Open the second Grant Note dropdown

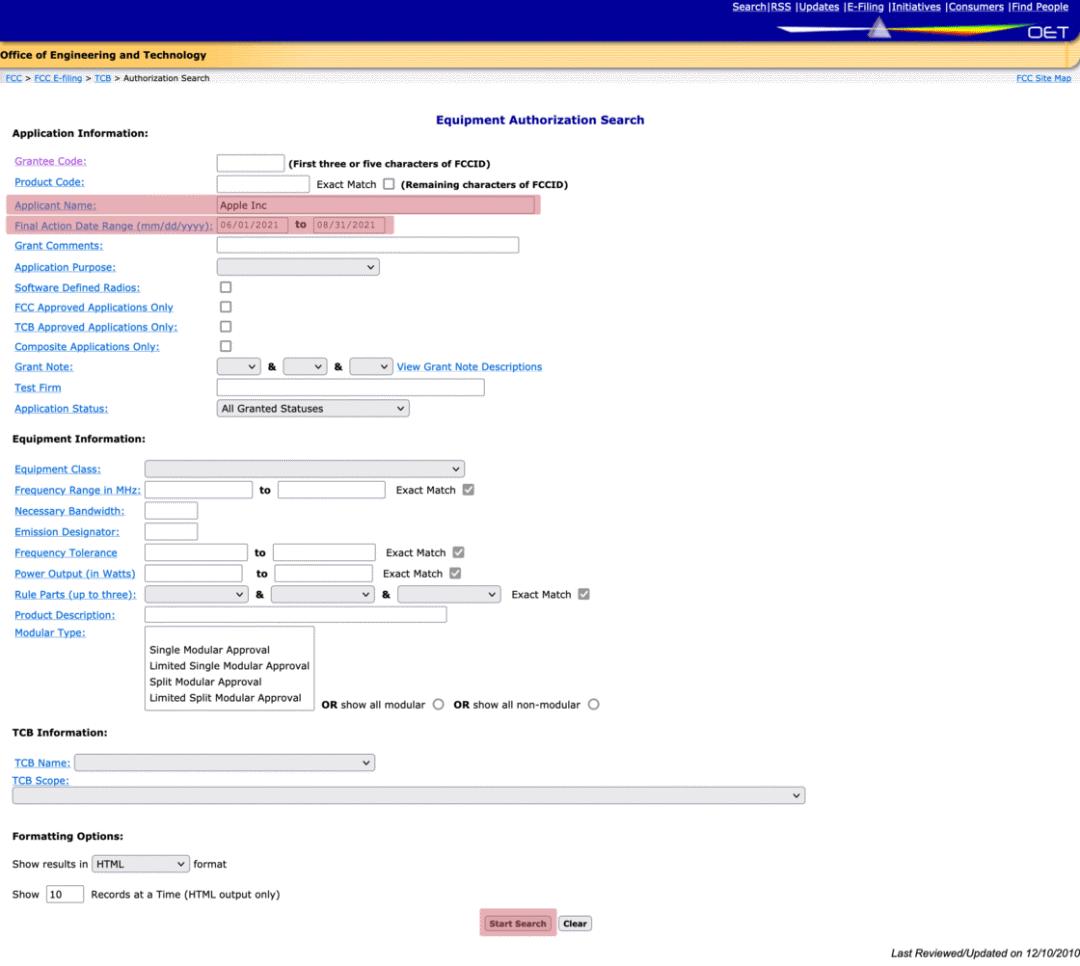[304, 367]
